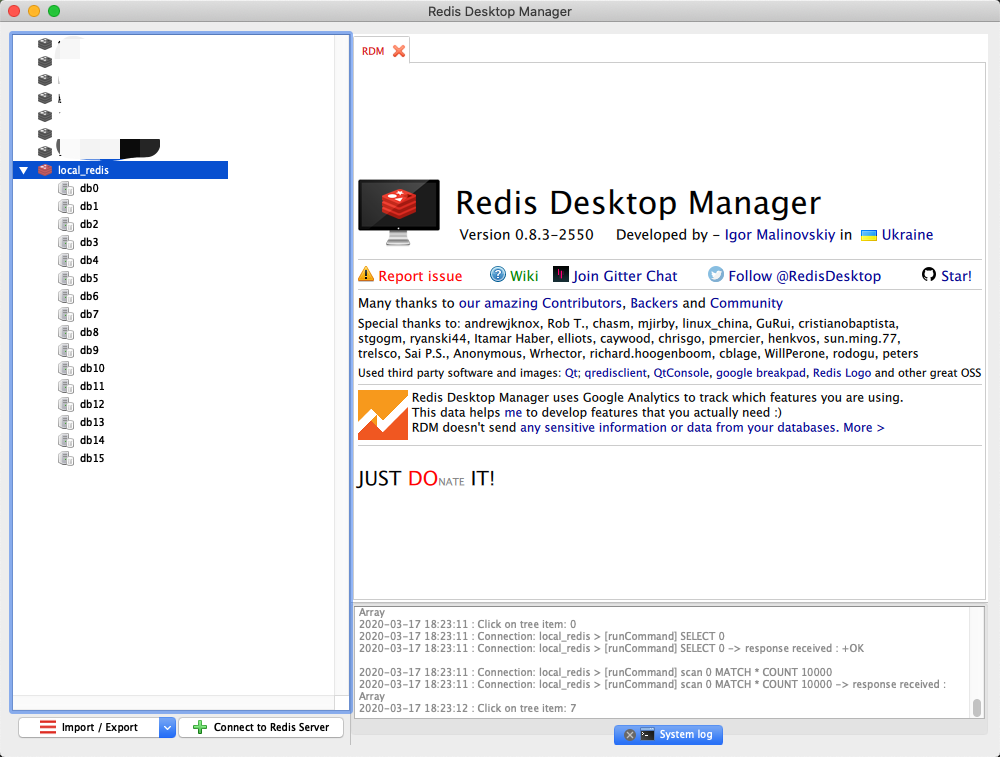Select the local_redis connection row
This screenshot has height=757, width=1000.
(121, 170)
